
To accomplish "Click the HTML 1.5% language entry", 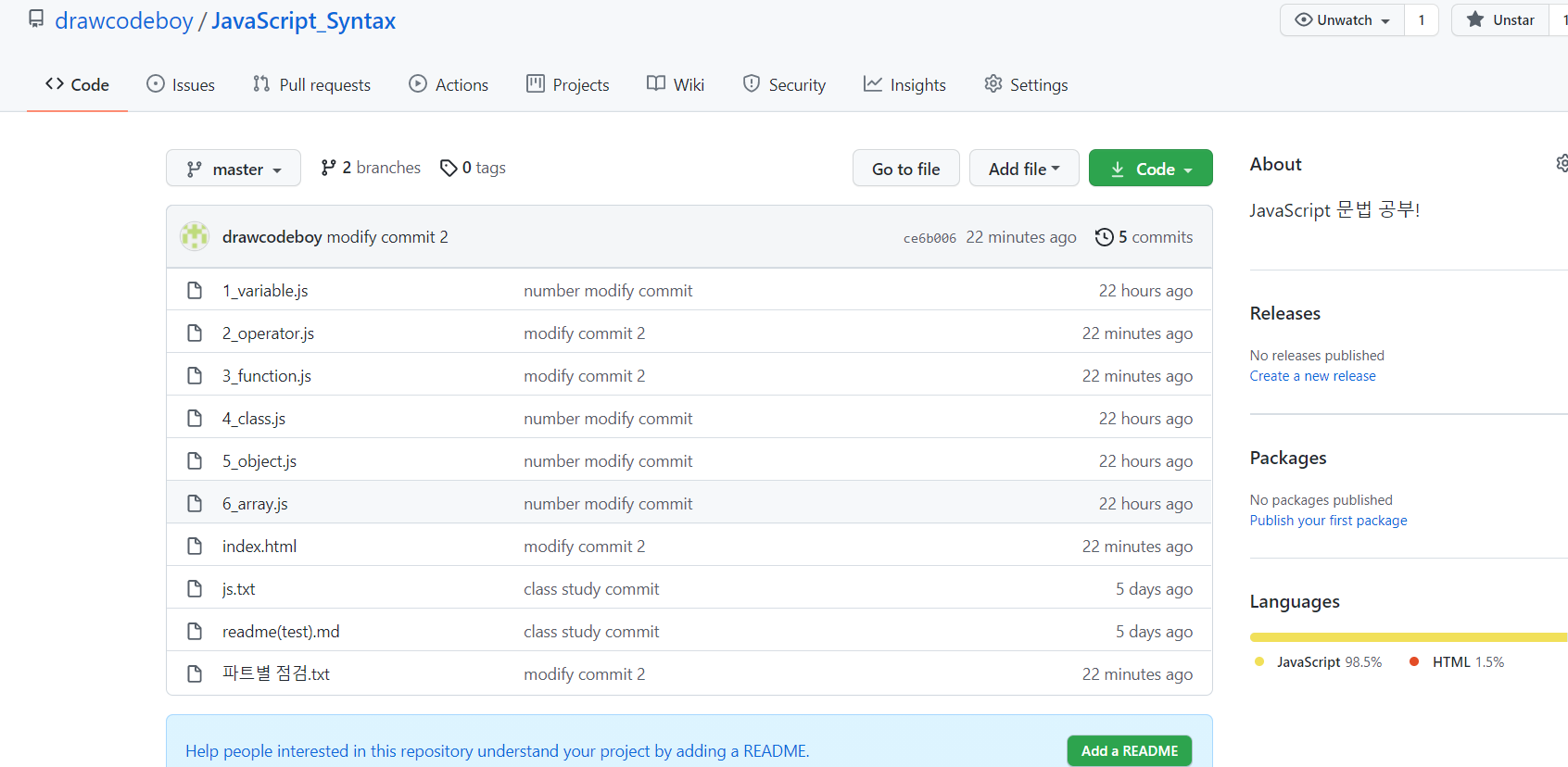I will [x=1457, y=662].
